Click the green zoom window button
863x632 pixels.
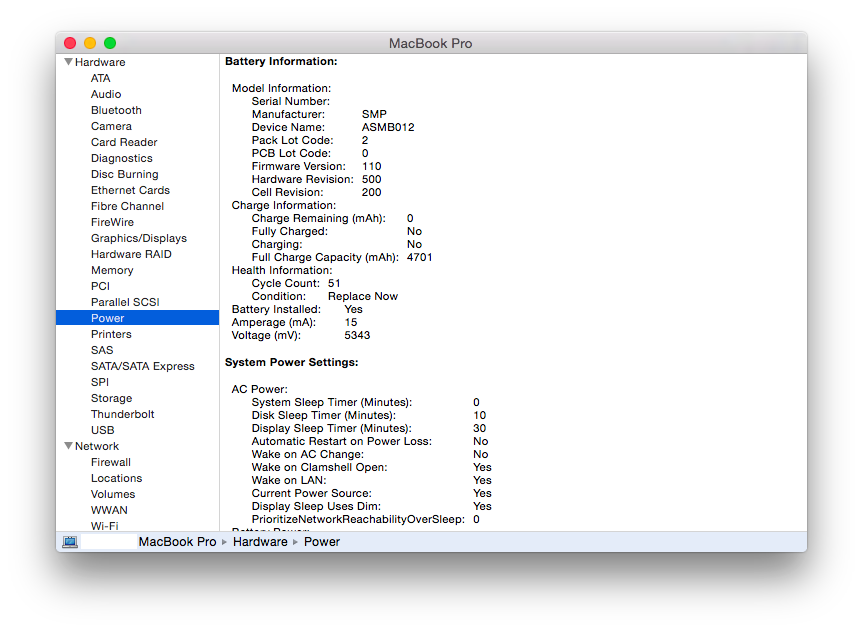coord(110,43)
